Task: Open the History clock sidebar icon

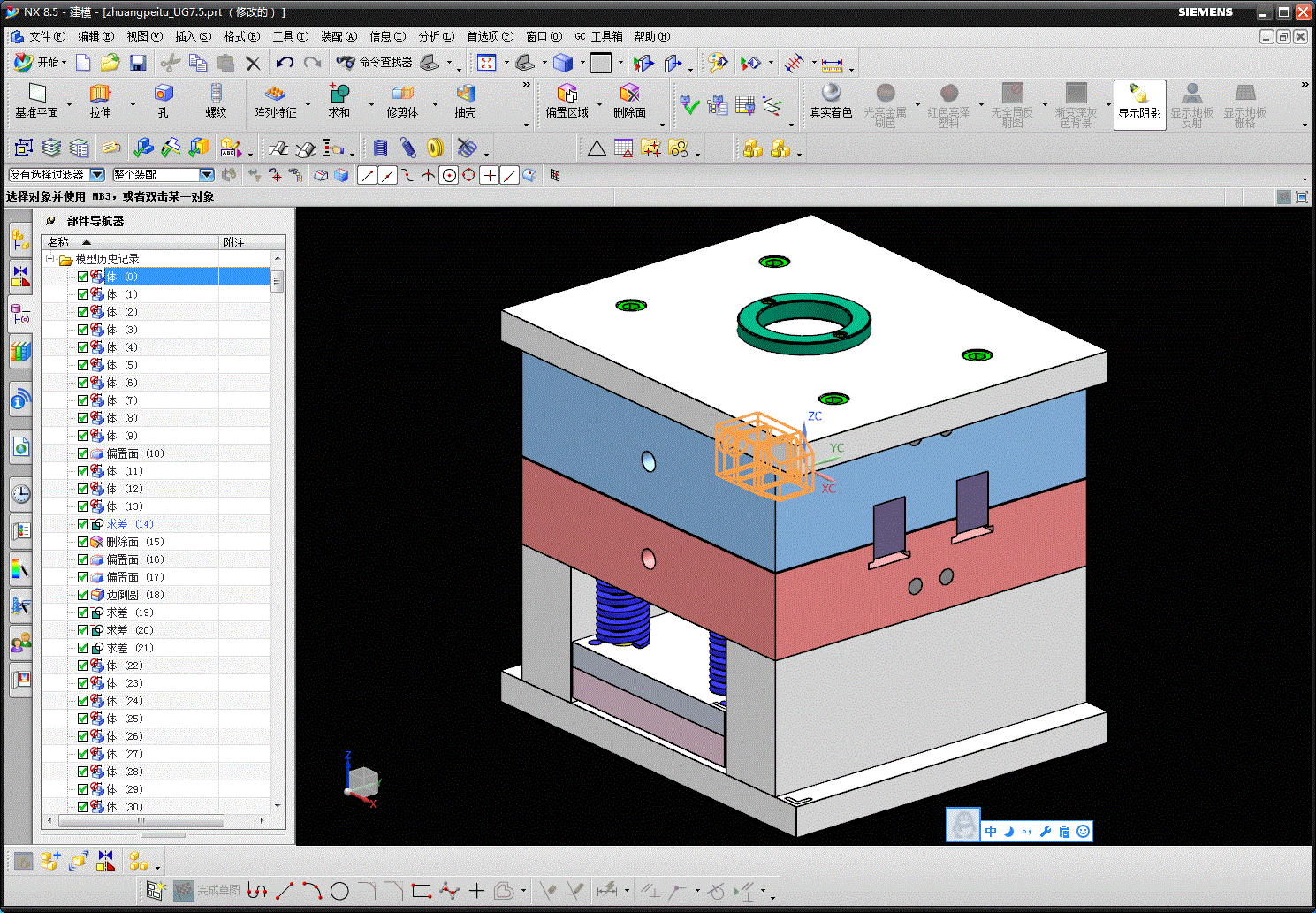Action: point(20,493)
